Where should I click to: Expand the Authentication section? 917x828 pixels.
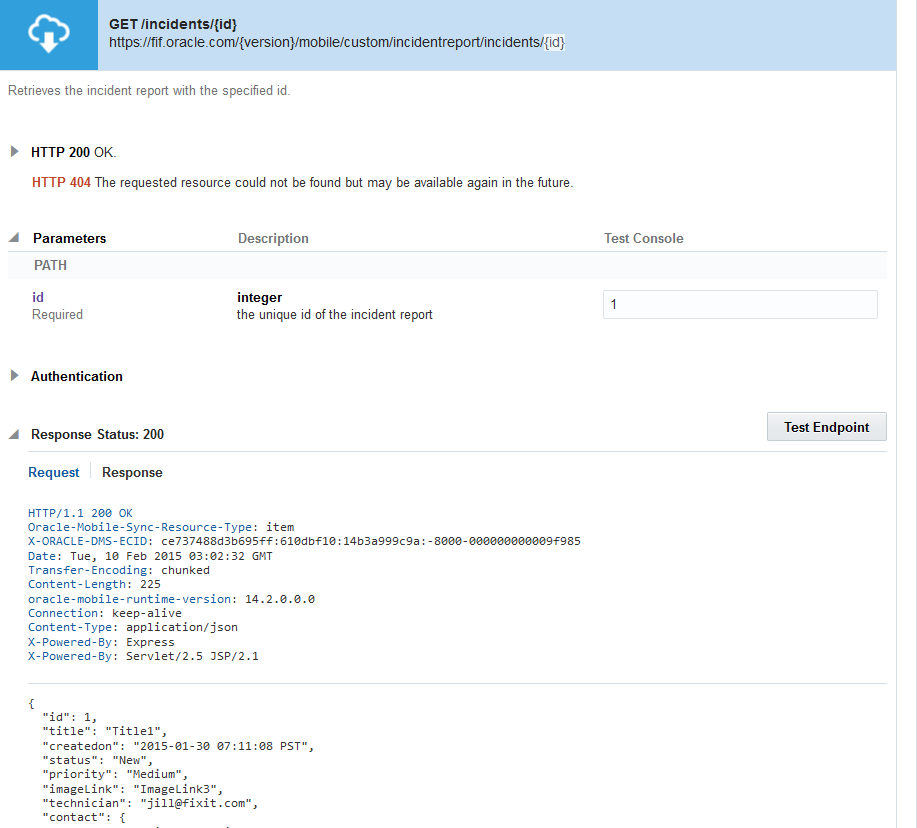tap(14, 376)
